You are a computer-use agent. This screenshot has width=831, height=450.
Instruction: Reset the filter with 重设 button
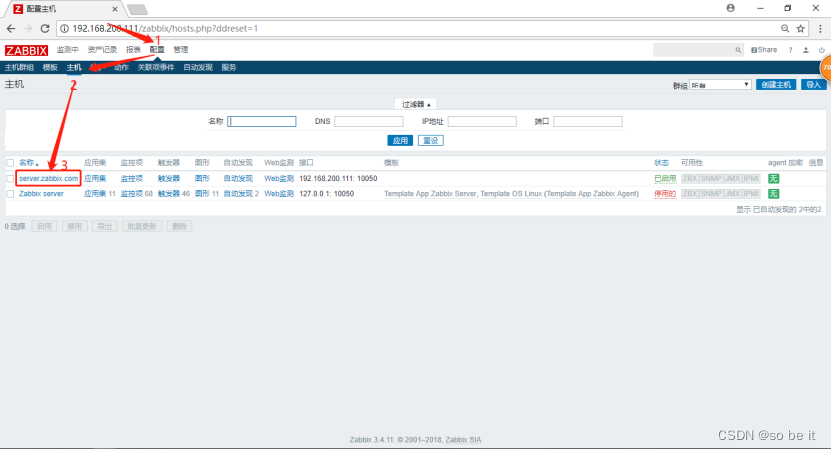(431, 140)
